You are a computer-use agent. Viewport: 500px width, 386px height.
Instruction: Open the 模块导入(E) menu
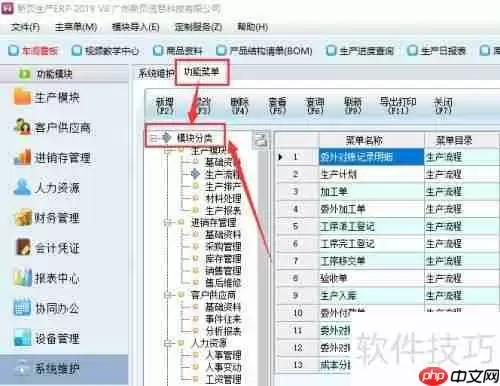(135, 27)
